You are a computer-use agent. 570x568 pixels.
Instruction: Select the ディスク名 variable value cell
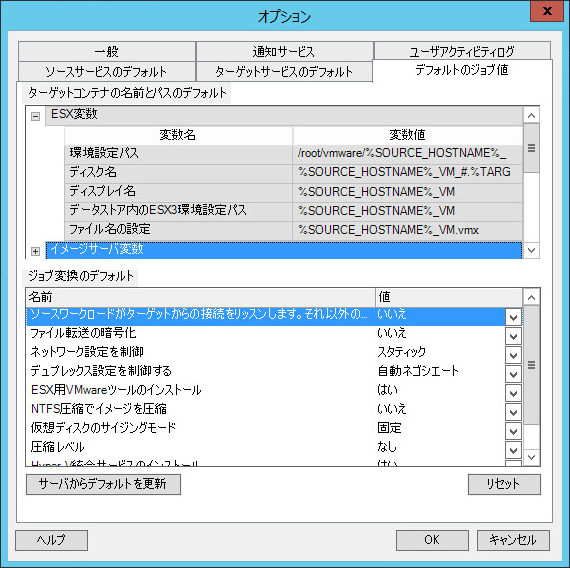coord(408,172)
